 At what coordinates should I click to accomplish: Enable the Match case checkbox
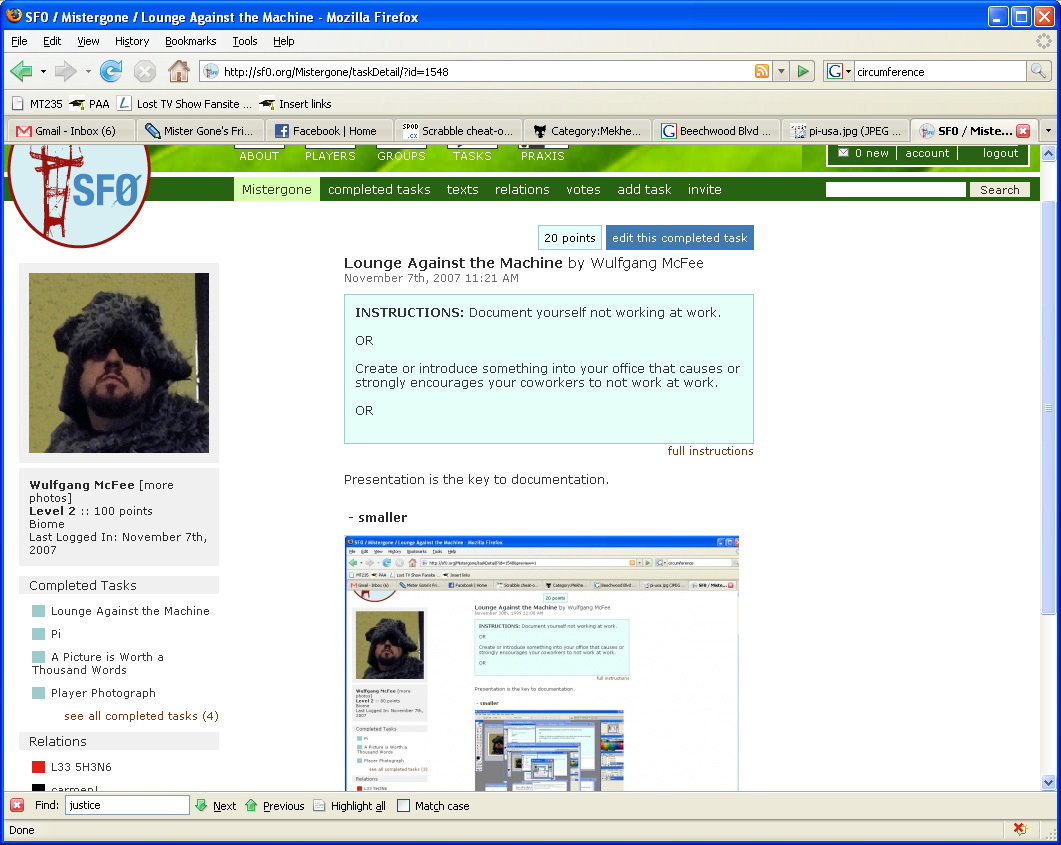coord(403,806)
